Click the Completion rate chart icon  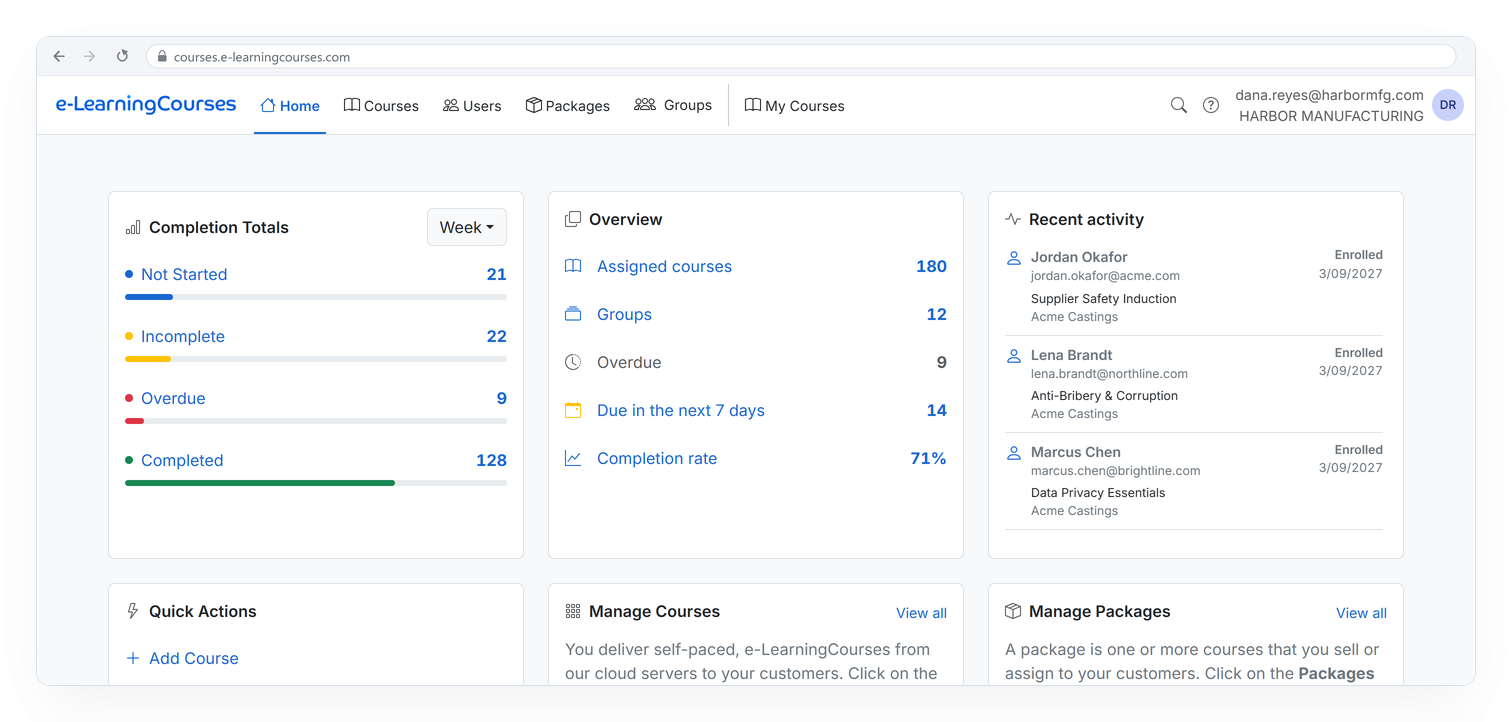(573, 458)
